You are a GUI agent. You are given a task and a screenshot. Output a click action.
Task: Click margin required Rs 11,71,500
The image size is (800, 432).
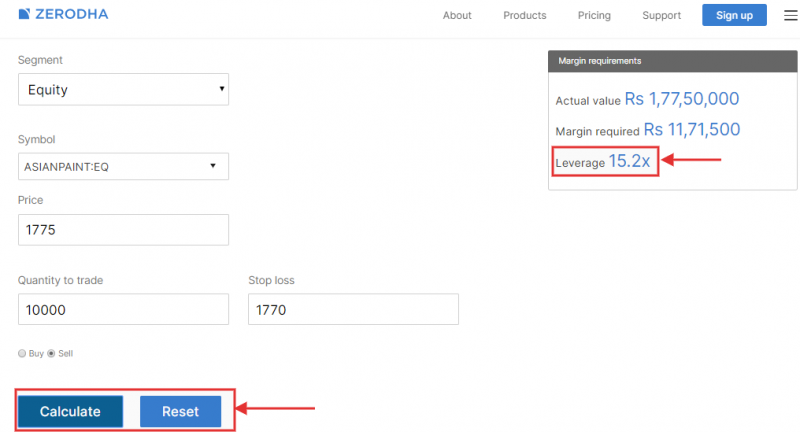click(692, 130)
